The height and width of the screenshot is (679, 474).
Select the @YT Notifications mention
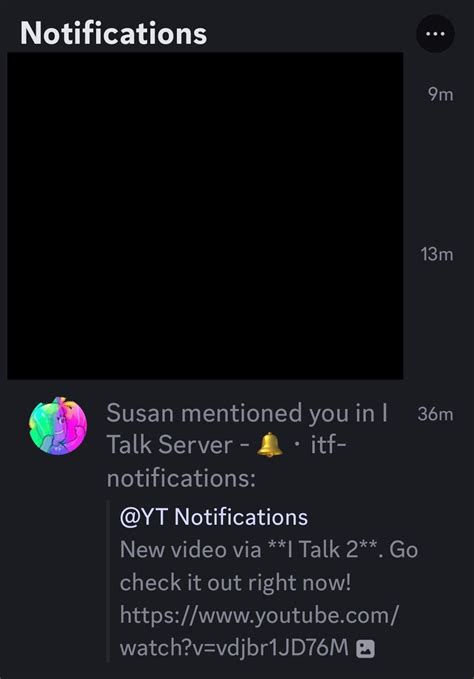tap(214, 517)
